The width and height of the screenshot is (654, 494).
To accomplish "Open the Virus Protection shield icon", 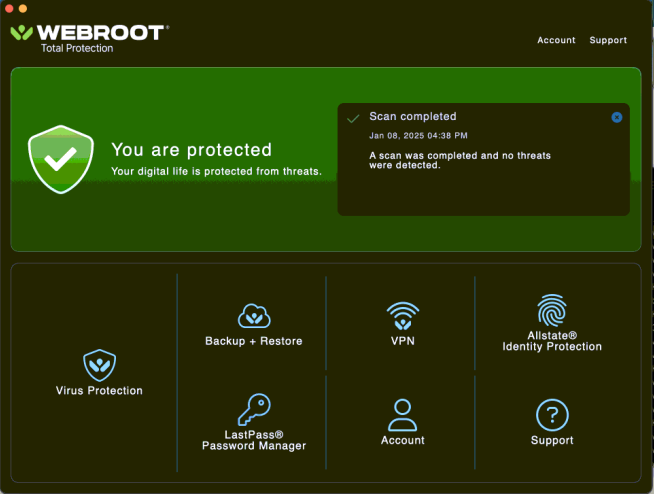I will [99, 365].
